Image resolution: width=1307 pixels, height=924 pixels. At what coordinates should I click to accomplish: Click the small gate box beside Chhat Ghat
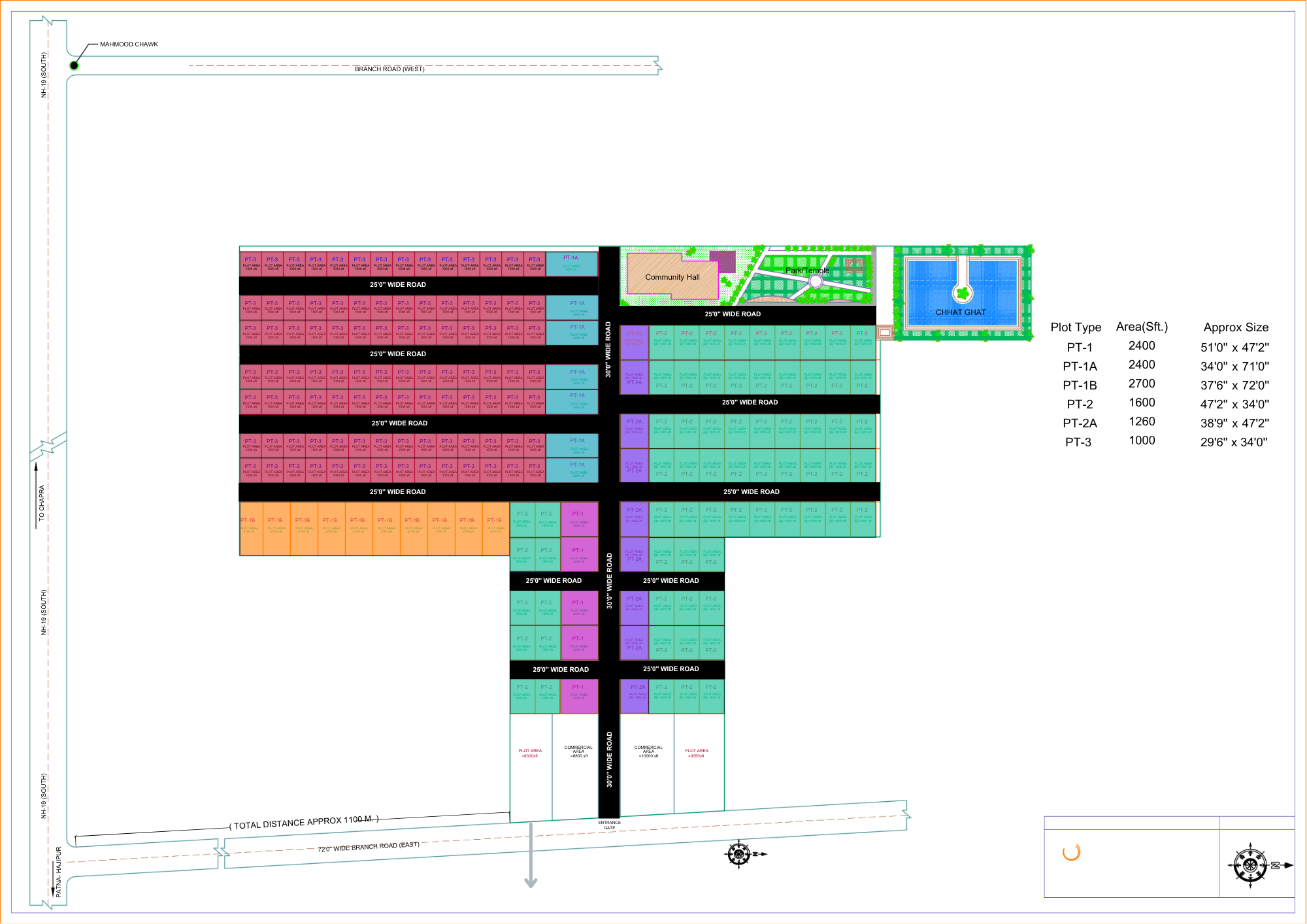[885, 333]
